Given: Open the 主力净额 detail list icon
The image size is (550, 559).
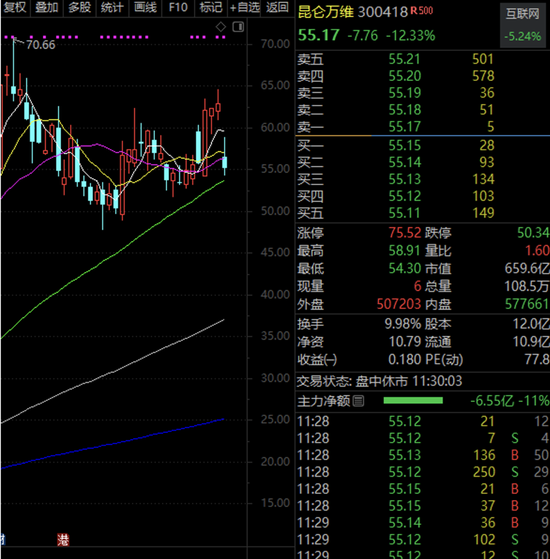Looking at the screenshot, I should coord(358,401).
